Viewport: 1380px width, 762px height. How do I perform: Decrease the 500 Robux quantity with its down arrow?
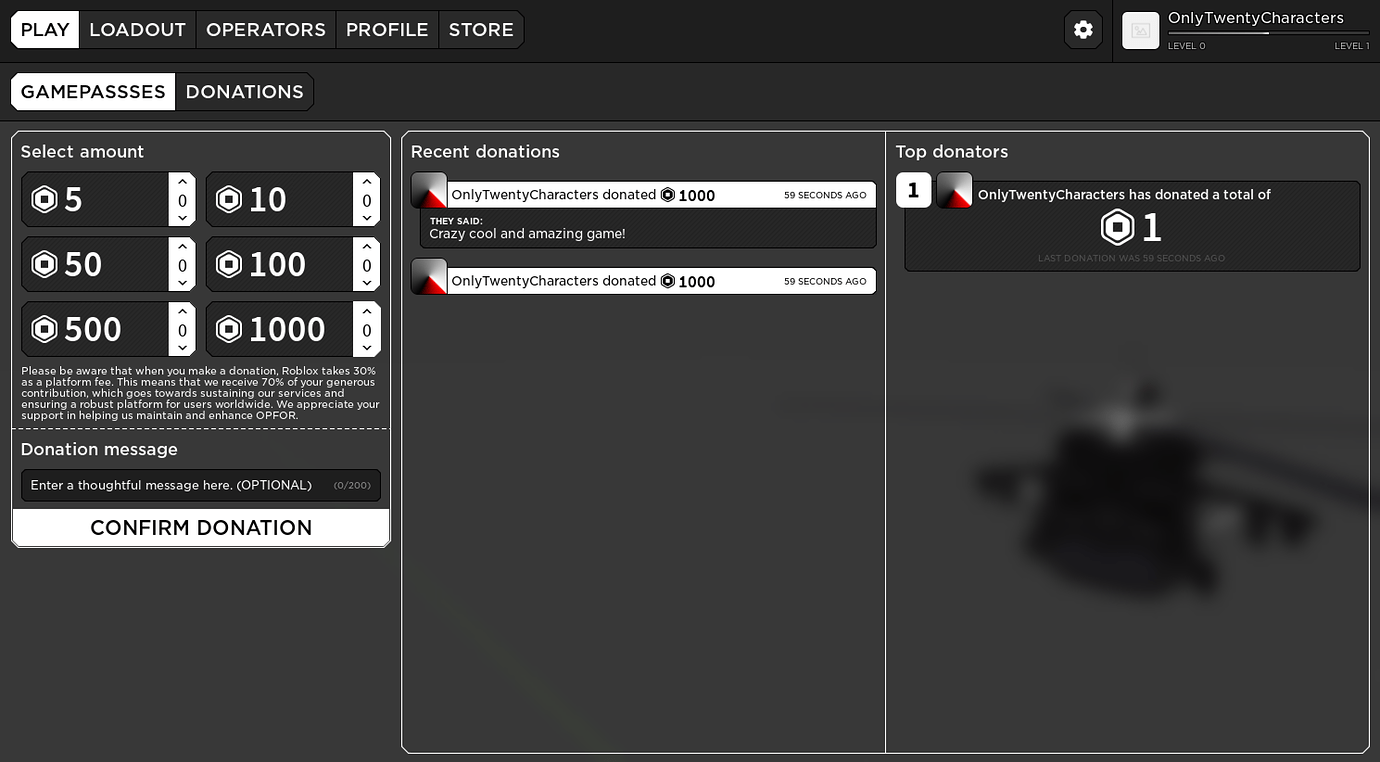pos(182,348)
